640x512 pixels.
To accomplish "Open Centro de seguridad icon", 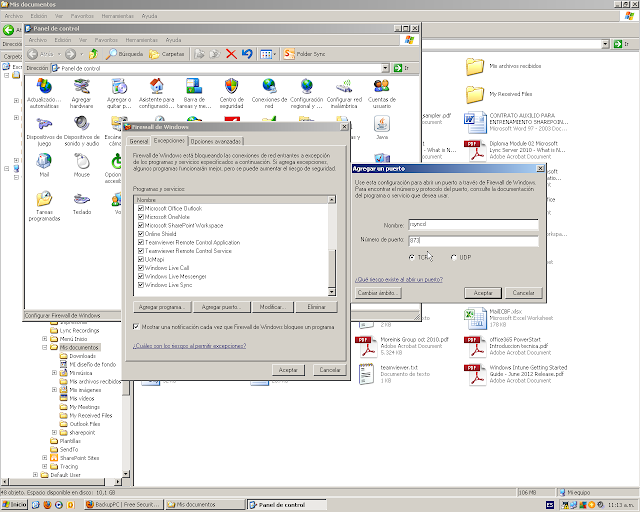I will click(231, 93).
